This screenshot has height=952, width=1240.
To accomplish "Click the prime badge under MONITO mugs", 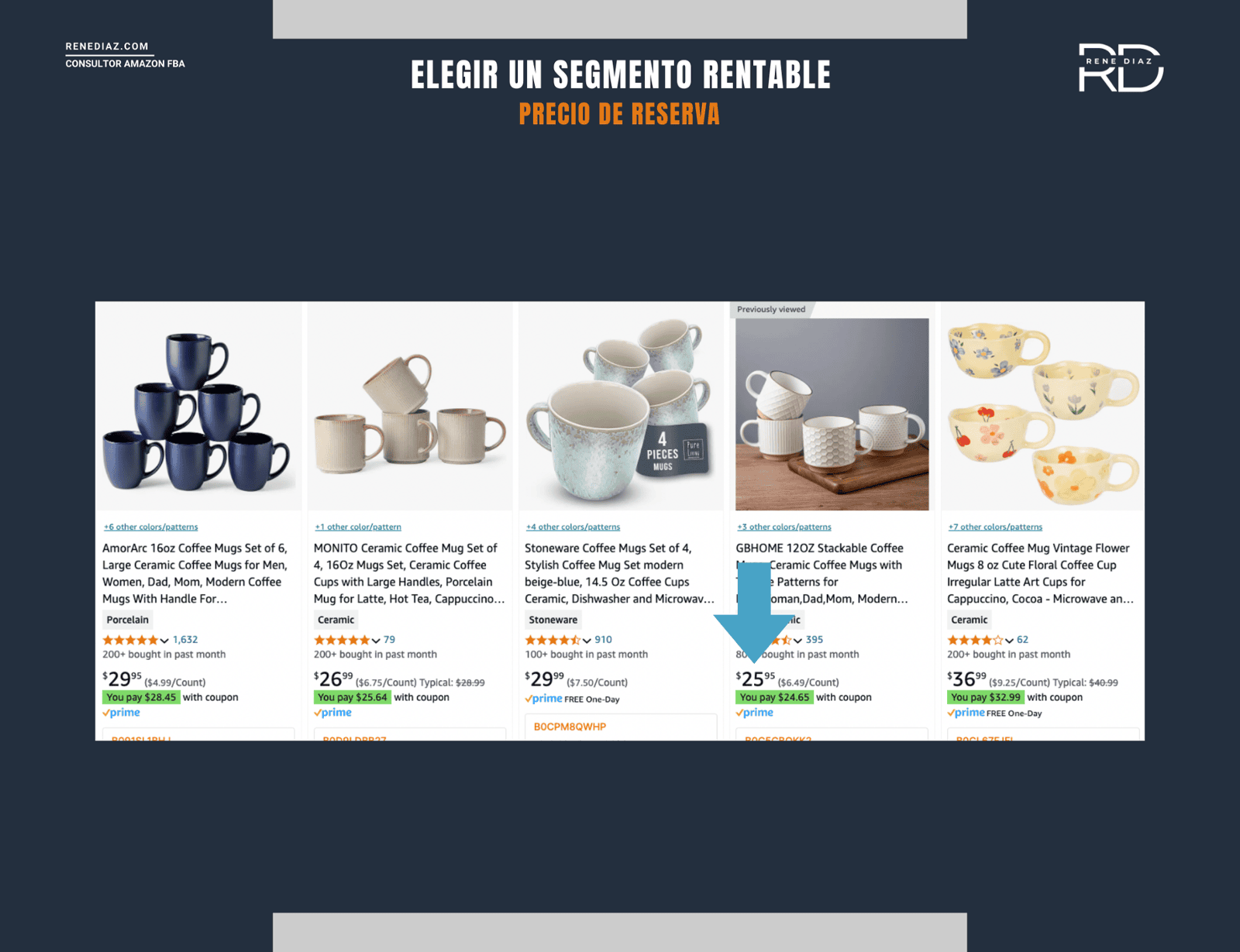I will tap(332, 713).
